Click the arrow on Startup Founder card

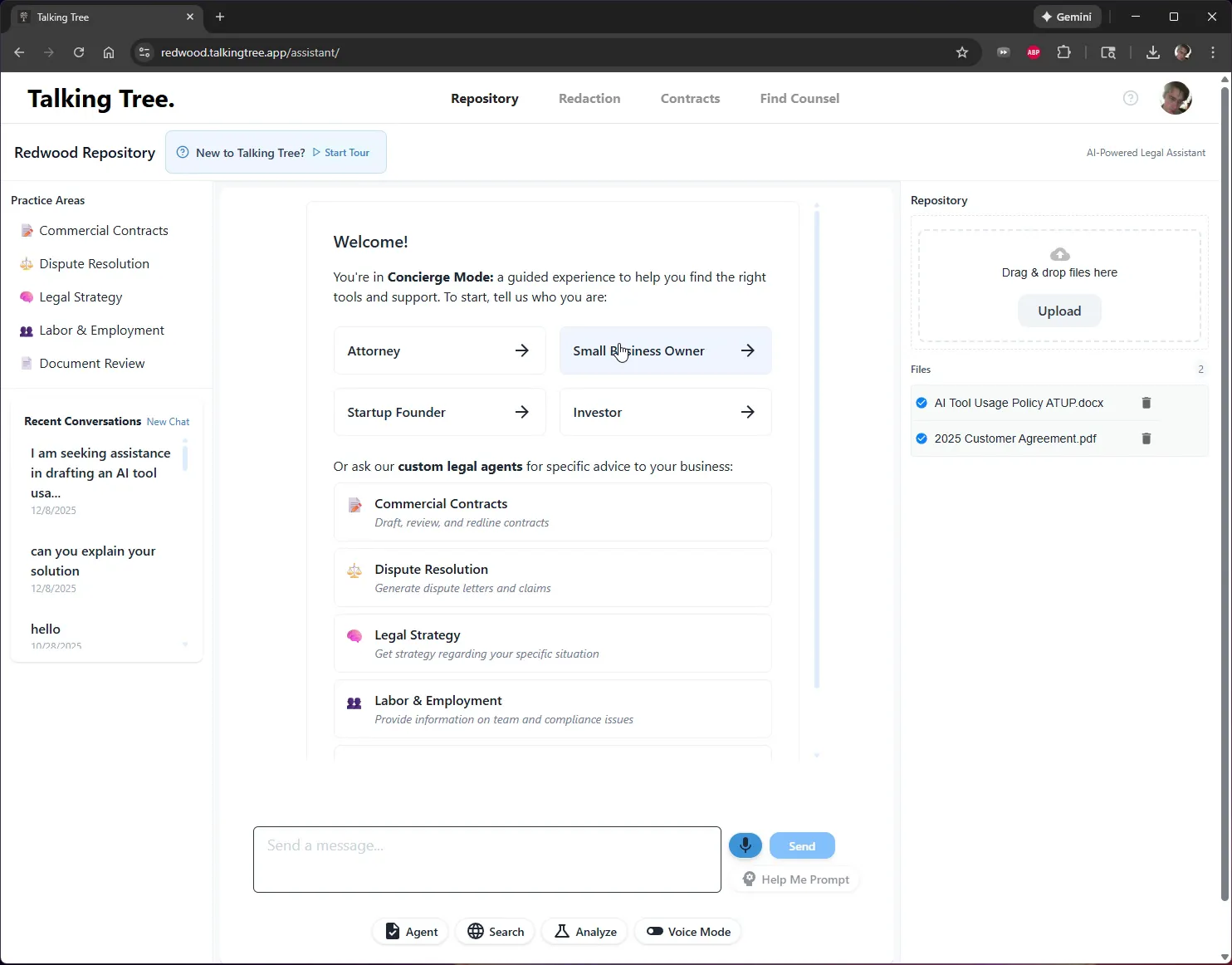tap(522, 412)
